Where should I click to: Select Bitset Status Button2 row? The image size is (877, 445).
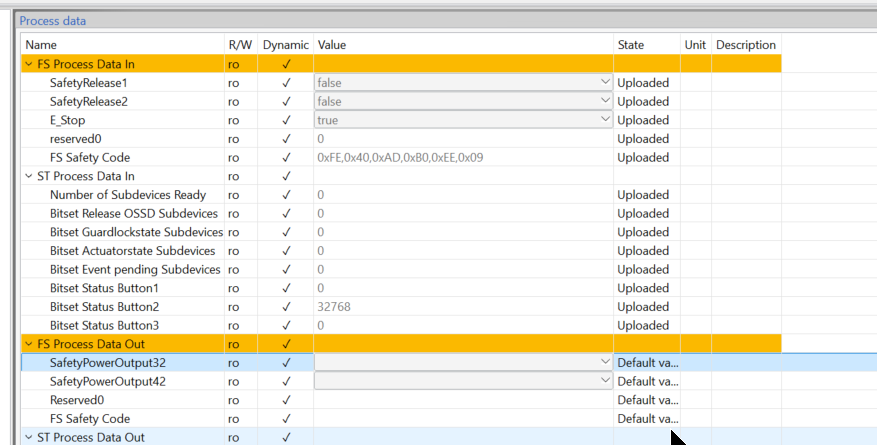point(104,306)
